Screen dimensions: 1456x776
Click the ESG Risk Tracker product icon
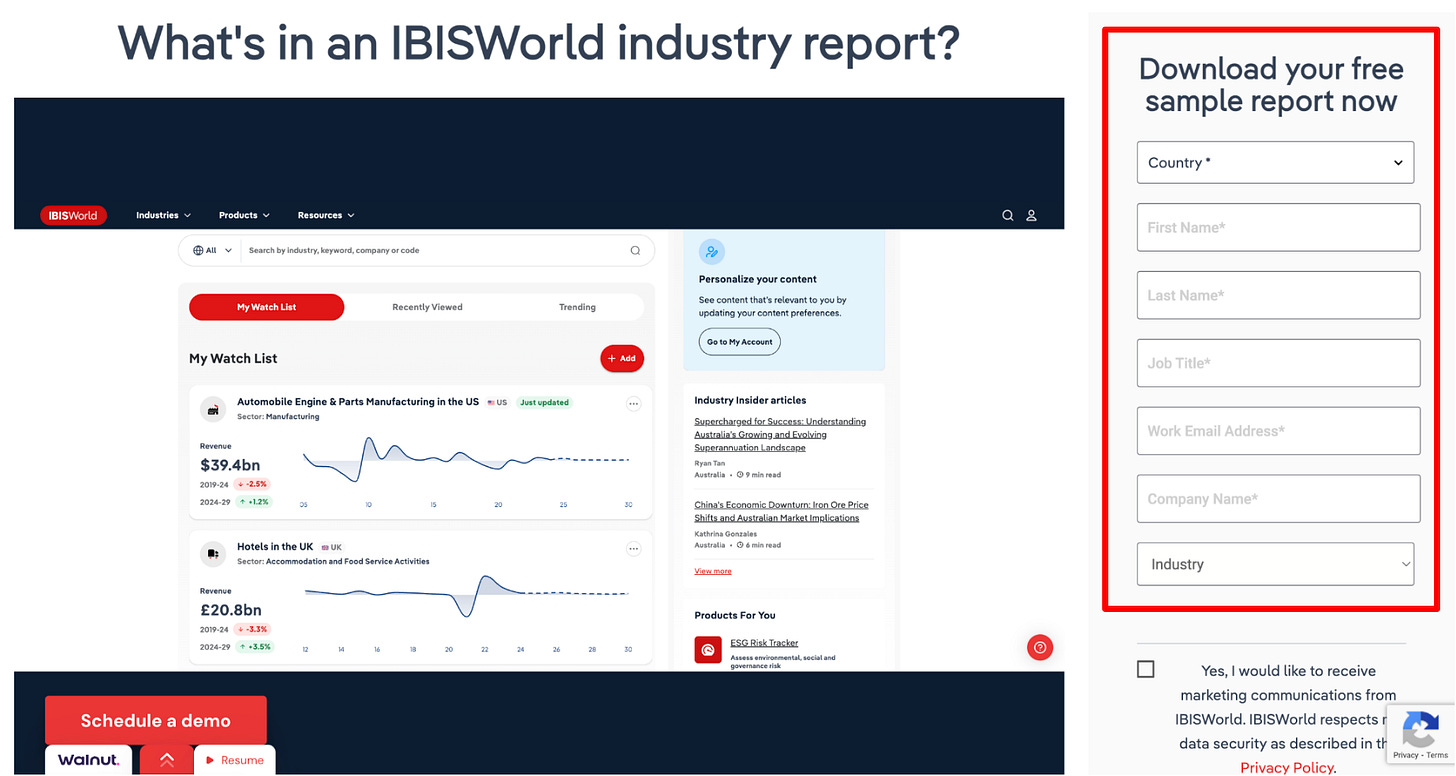pos(708,650)
